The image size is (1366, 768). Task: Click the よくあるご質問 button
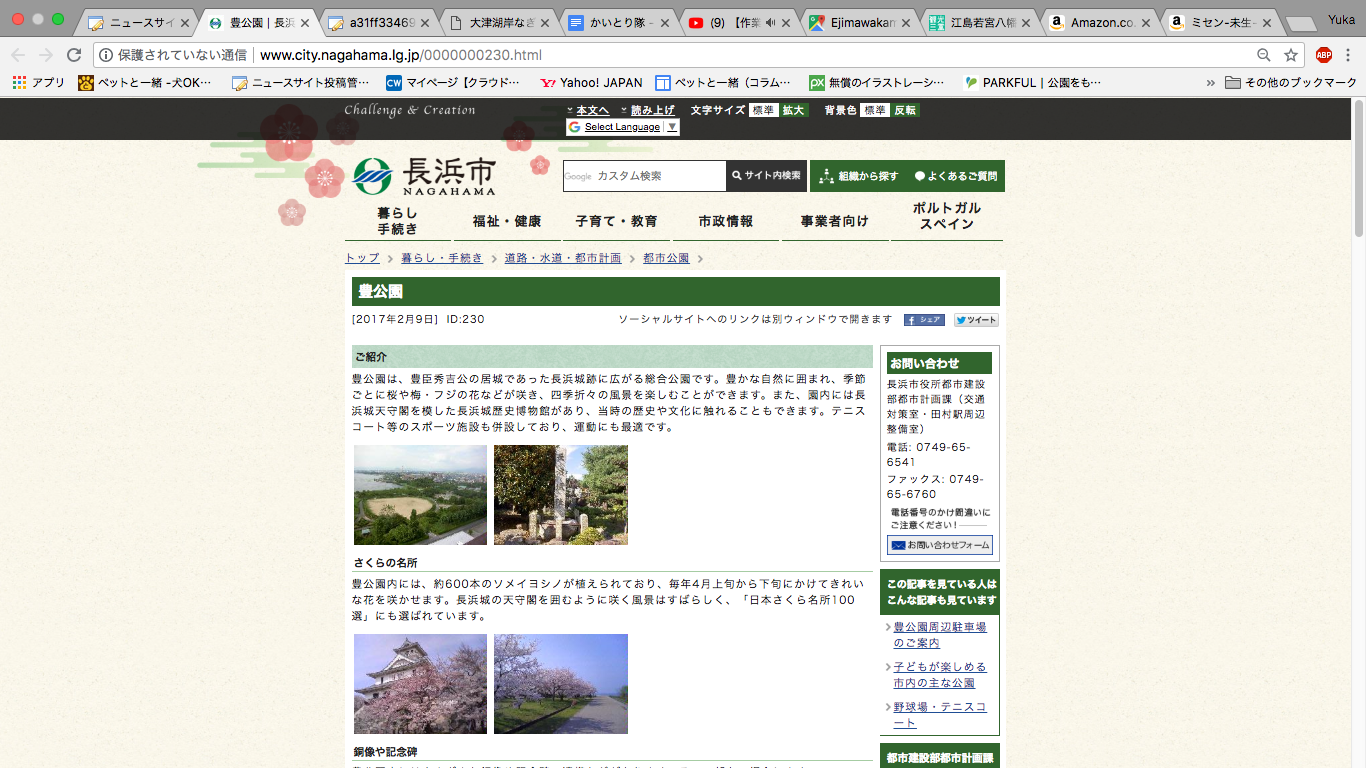pyautogui.click(x=956, y=176)
